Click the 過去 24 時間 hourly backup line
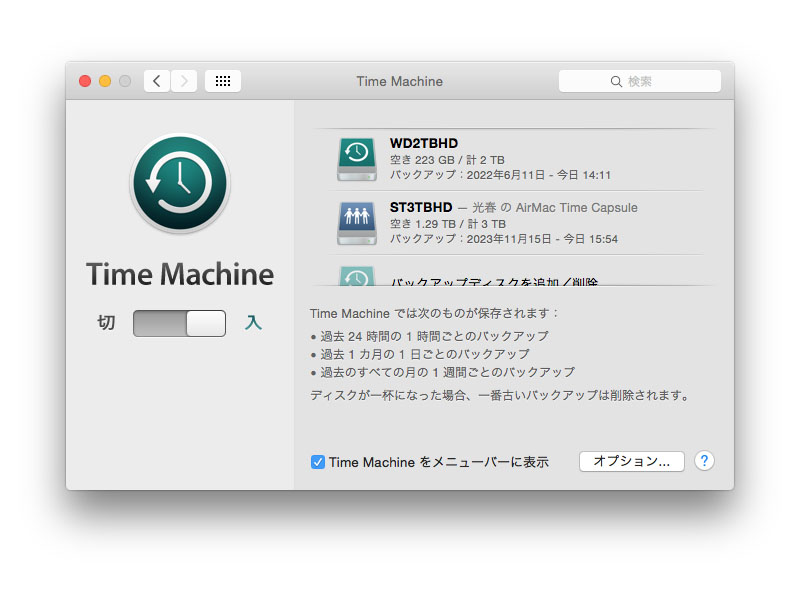Screen dimensions: 800x600 point(434,336)
